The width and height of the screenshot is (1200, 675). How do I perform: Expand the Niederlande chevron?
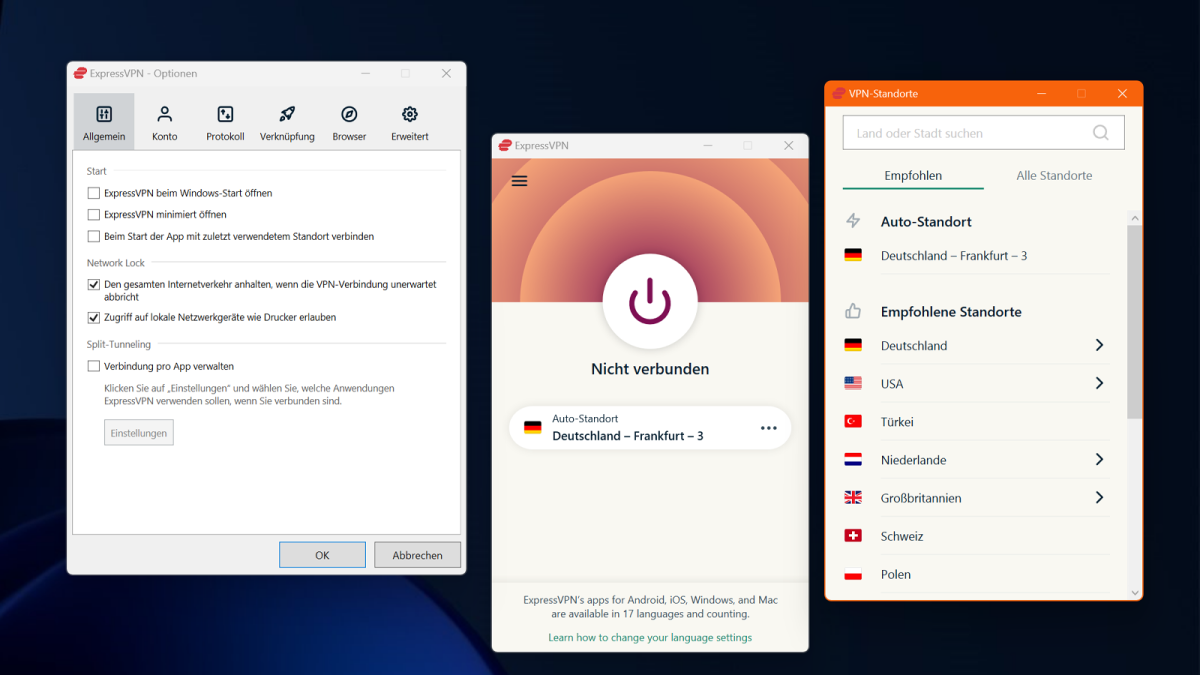coord(1099,459)
